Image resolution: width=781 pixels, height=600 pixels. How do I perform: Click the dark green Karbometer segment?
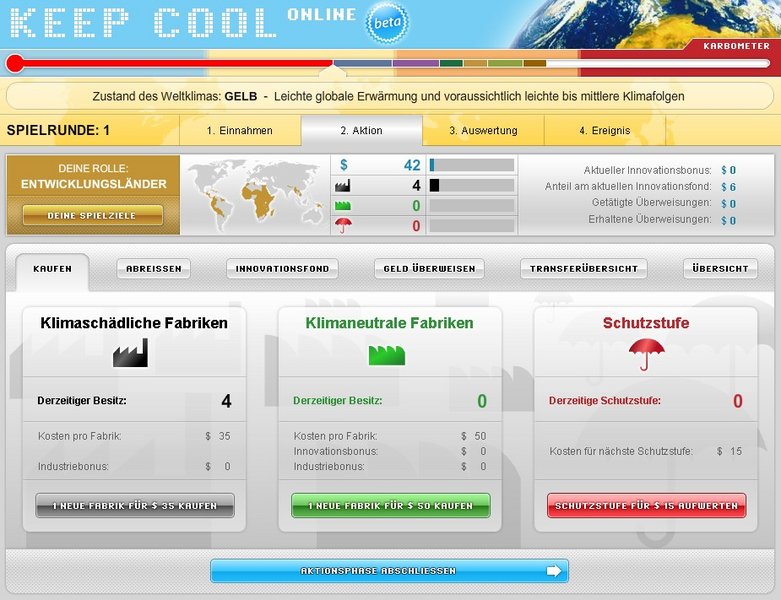coord(452,63)
